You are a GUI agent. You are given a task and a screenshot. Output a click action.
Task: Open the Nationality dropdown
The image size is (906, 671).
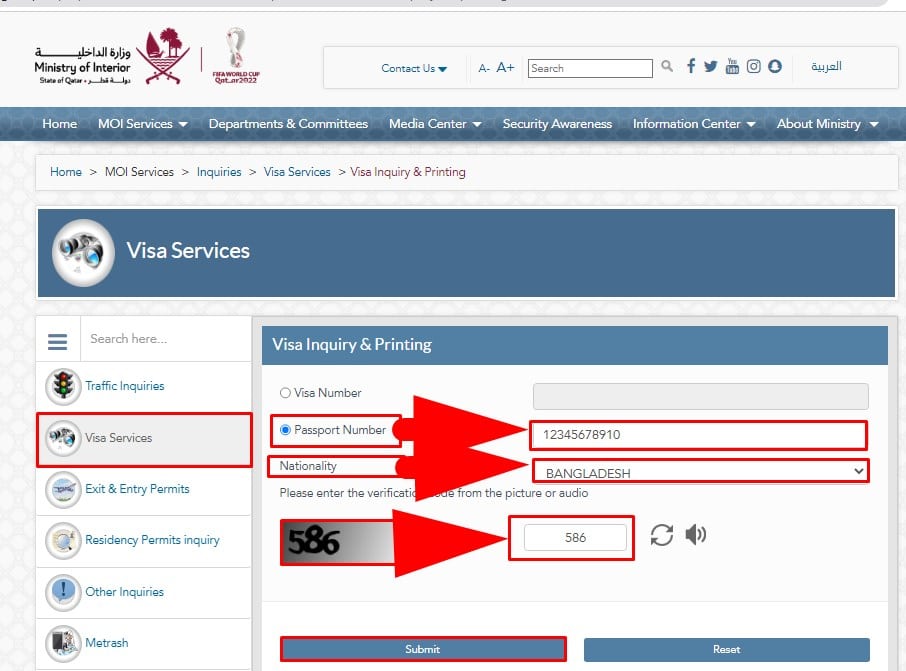pyautogui.click(x=700, y=472)
